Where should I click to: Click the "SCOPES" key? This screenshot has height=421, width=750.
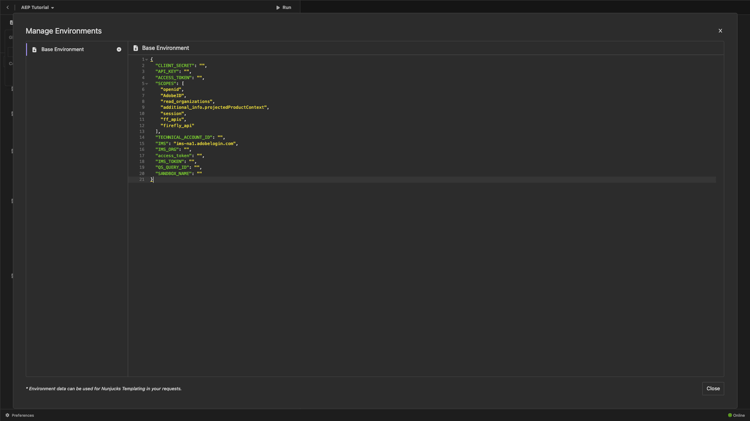[x=165, y=83]
